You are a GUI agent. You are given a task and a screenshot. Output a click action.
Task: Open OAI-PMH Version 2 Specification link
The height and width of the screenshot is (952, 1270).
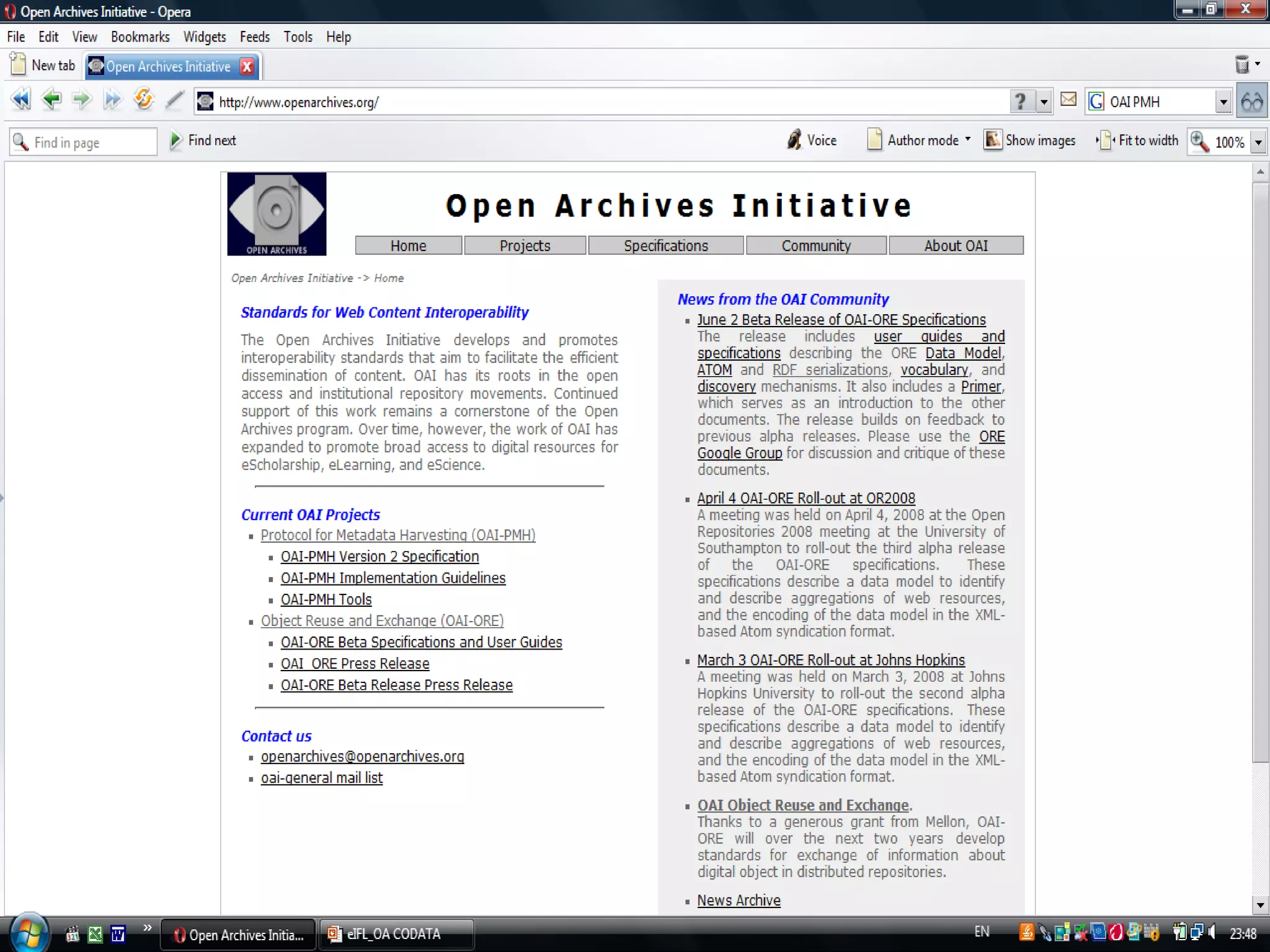[x=380, y=557]
